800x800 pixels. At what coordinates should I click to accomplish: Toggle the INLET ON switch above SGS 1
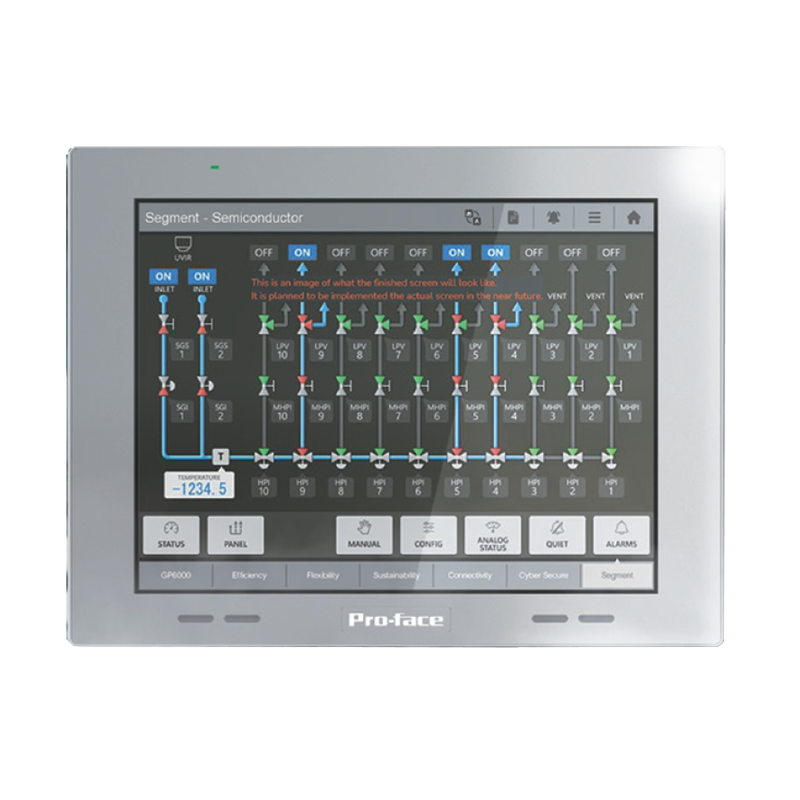(x=164, y=276)
